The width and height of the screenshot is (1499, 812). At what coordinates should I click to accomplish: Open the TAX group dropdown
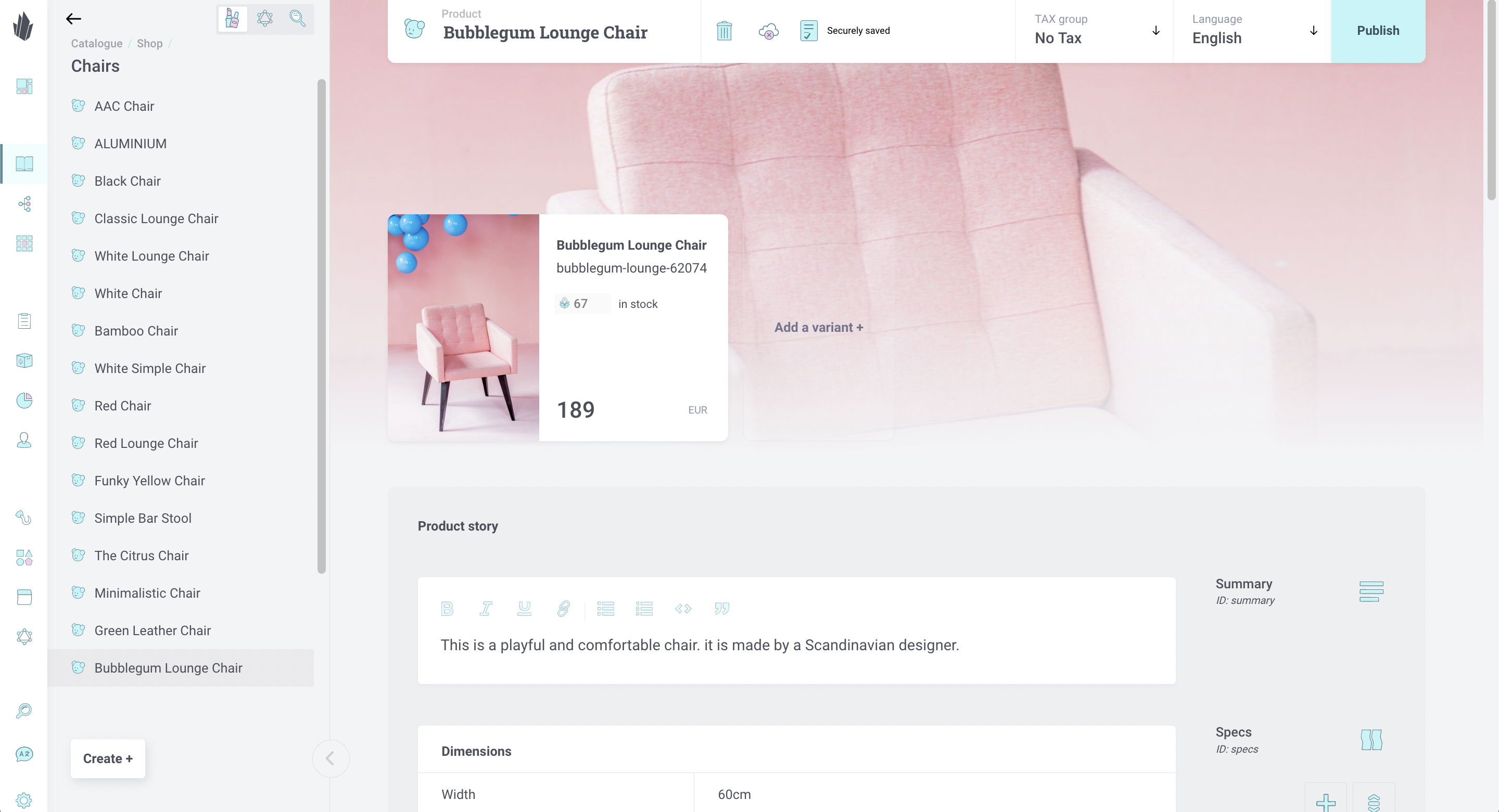1094,31
